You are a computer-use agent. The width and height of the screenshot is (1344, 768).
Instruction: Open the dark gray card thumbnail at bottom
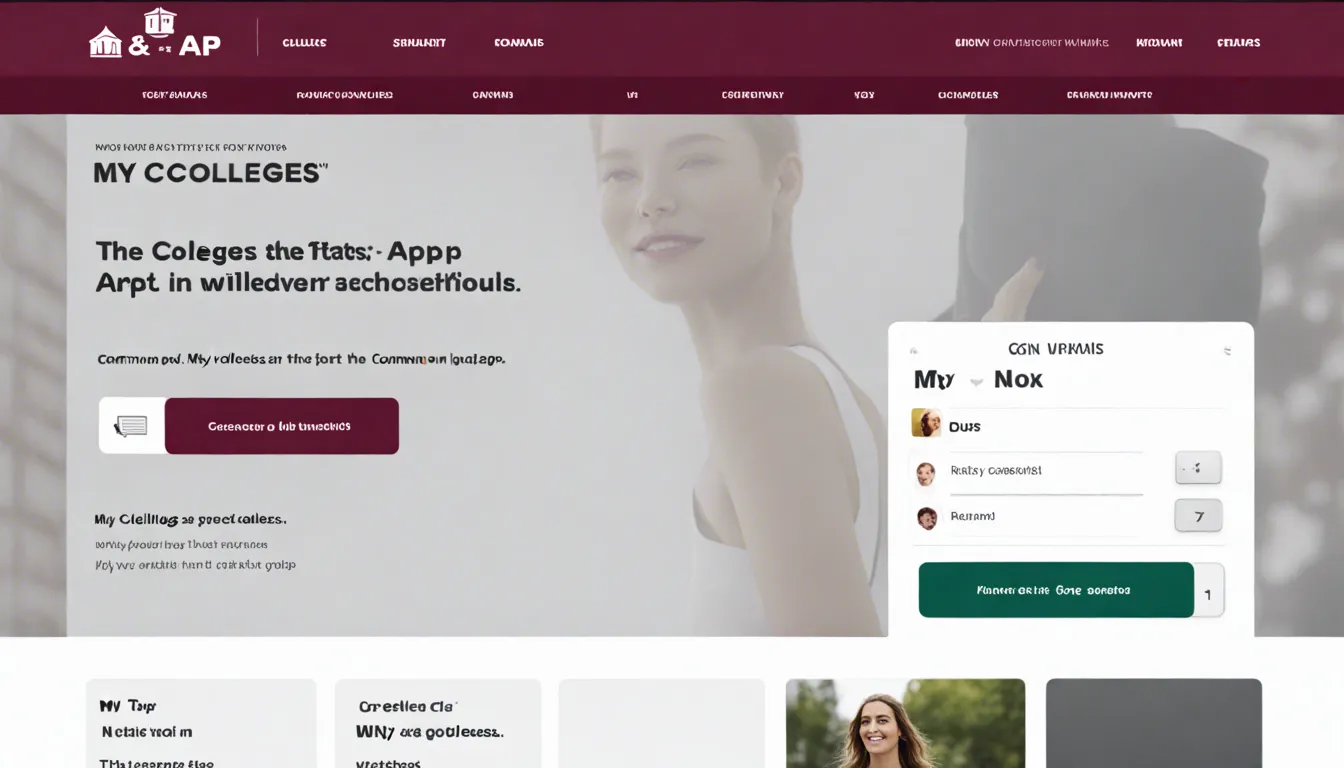(x=1154, y=723)
